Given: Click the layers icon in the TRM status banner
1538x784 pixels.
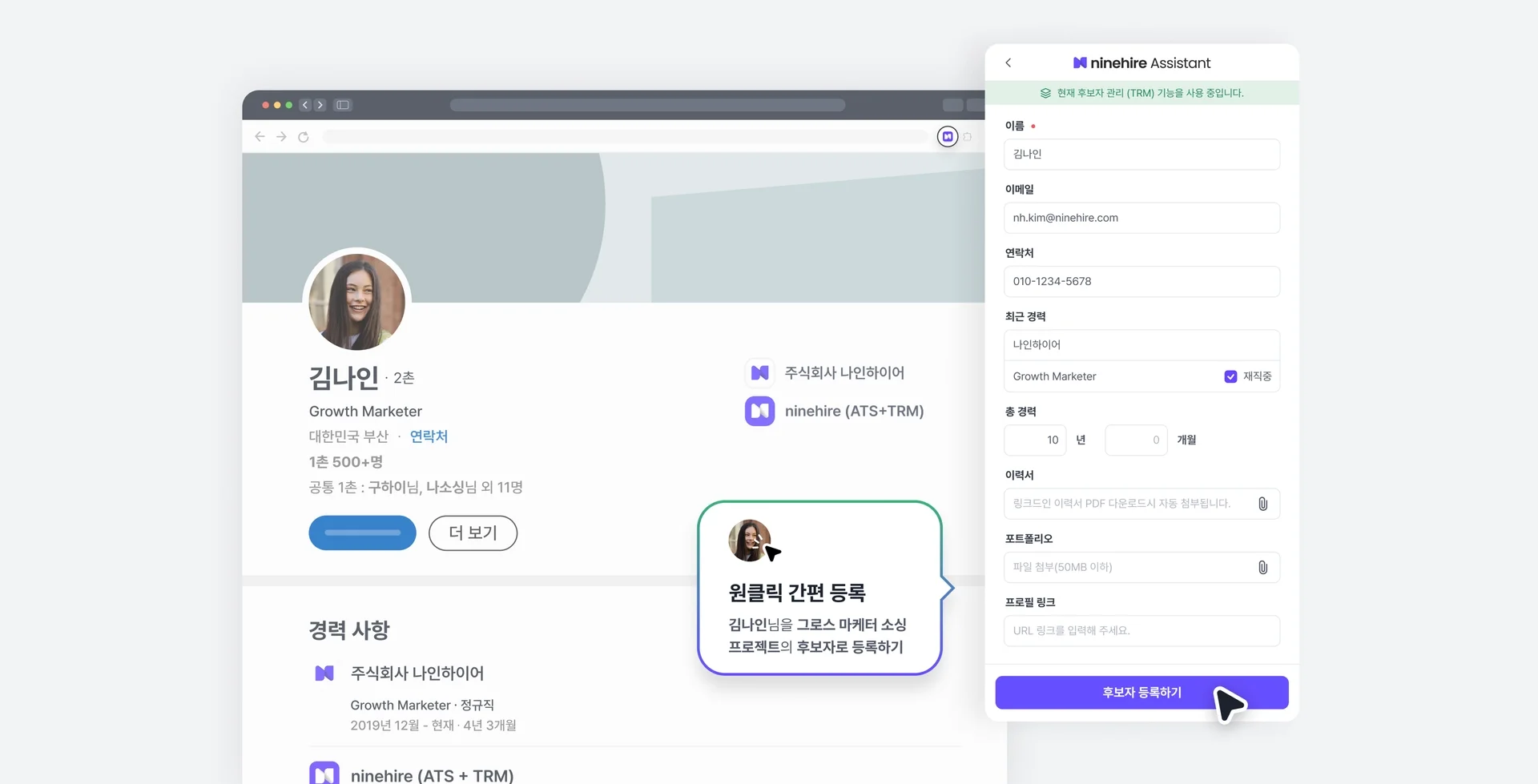Looking at the screenshot, I should pyautogui.click(x=1045, y=93).
